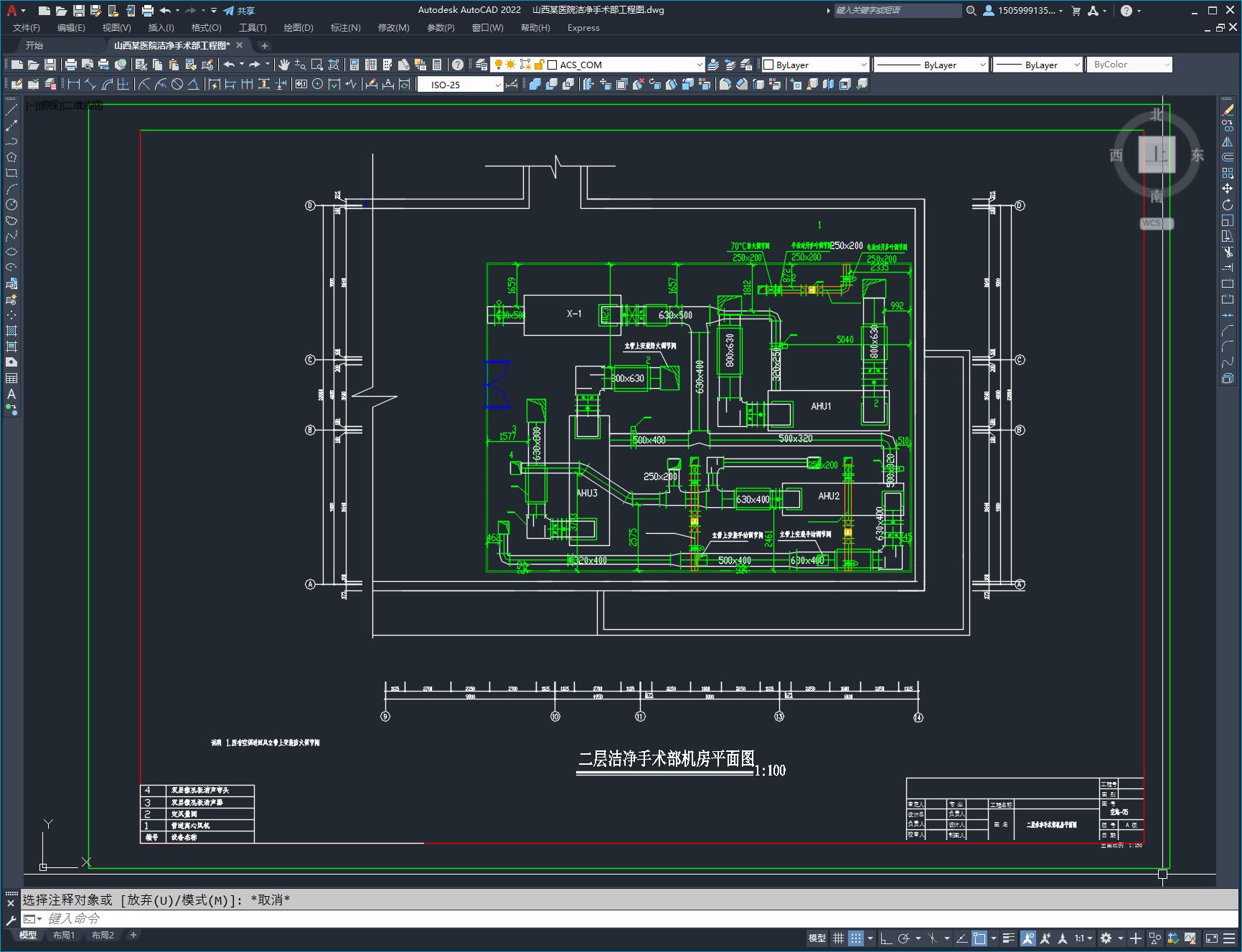
Task: Select the Diameter dimension tool
Action: (x=177, y=85)
